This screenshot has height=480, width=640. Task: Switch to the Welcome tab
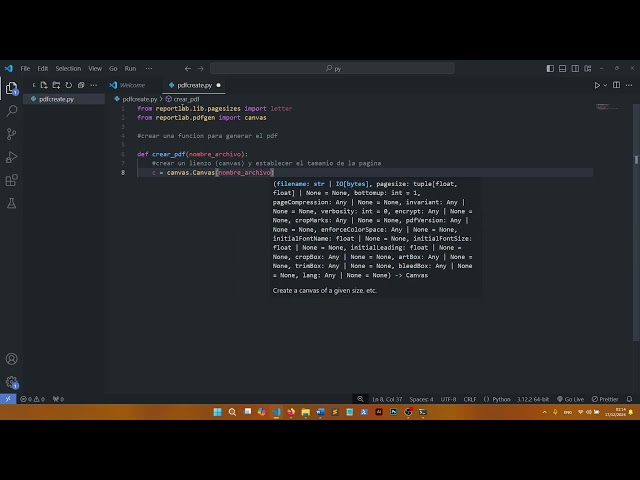tap(132, 85)
